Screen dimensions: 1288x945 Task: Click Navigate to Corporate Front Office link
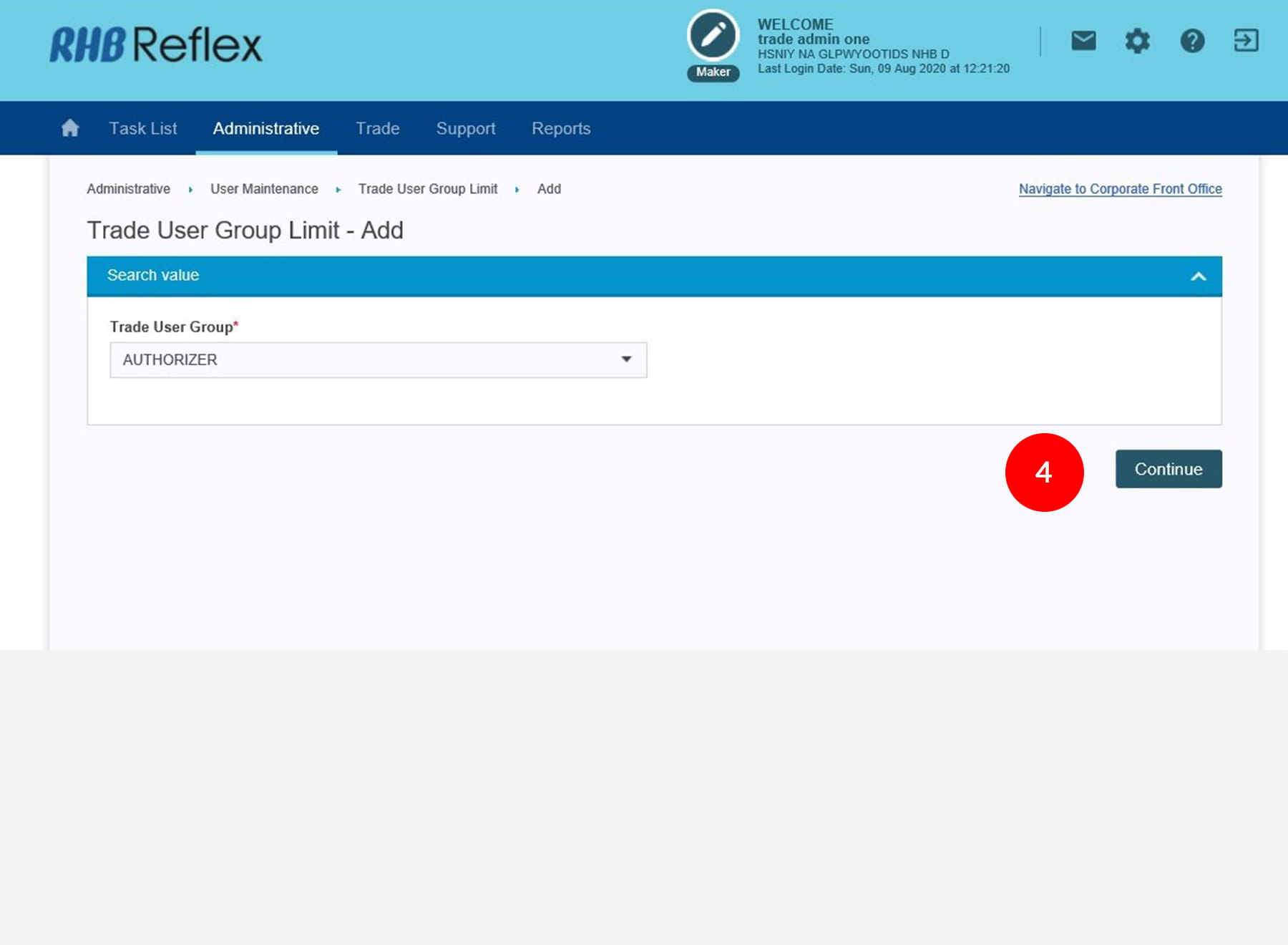(1120, 189)
